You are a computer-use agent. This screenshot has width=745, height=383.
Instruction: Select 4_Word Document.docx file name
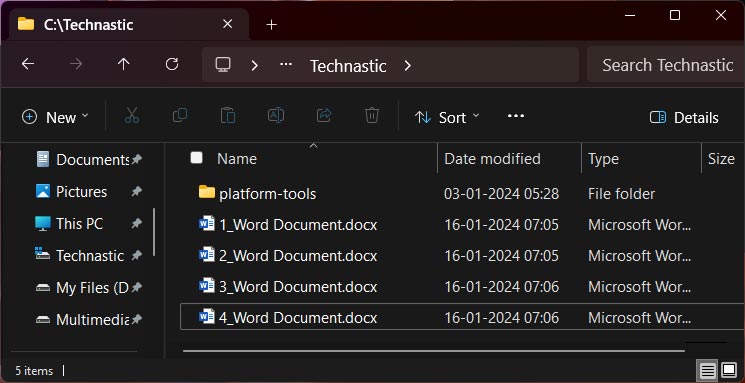coord(298,317)
